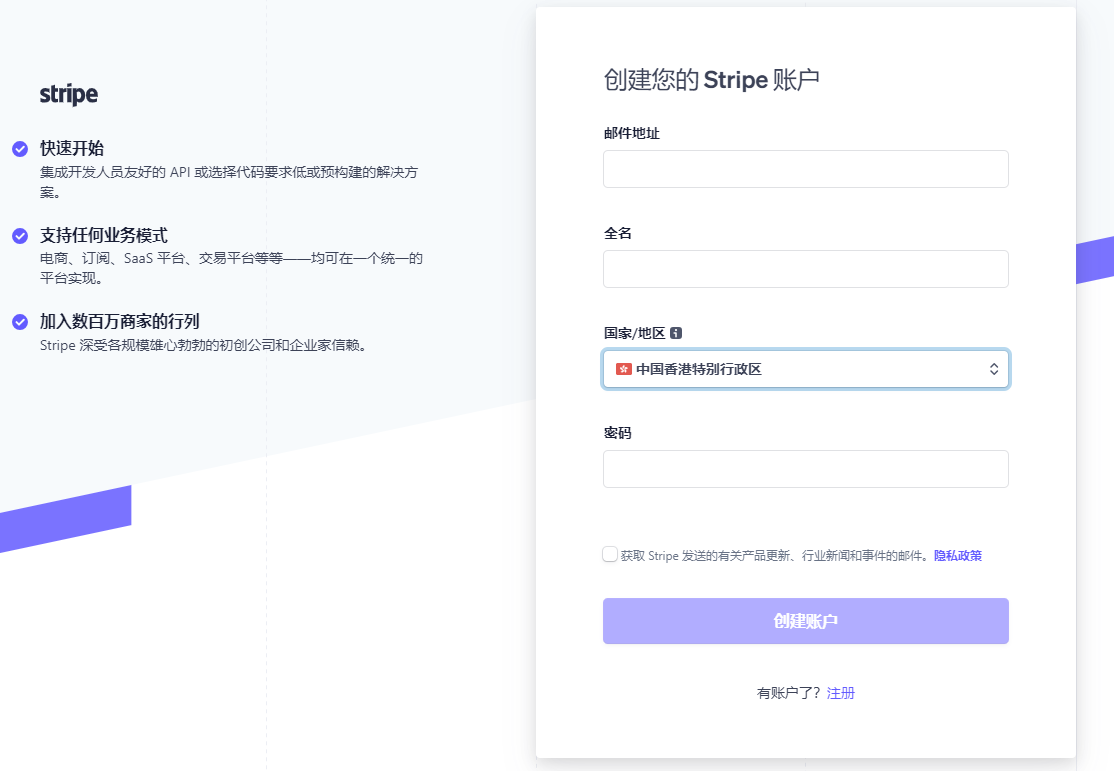Click the 密码 field label

(617, 433)
